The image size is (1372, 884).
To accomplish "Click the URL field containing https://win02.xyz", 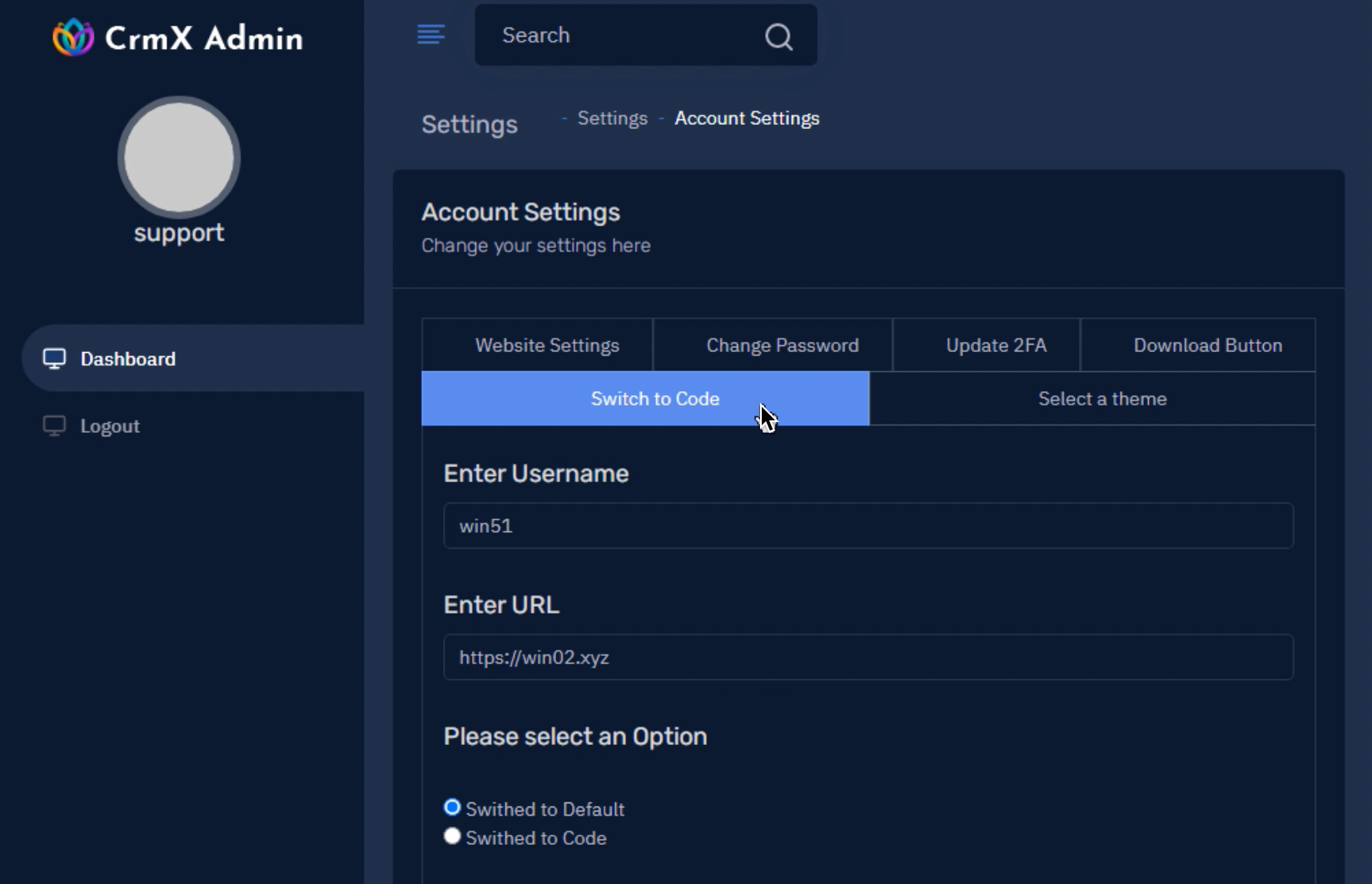I will pyautogui.click(x=867, y=657).
